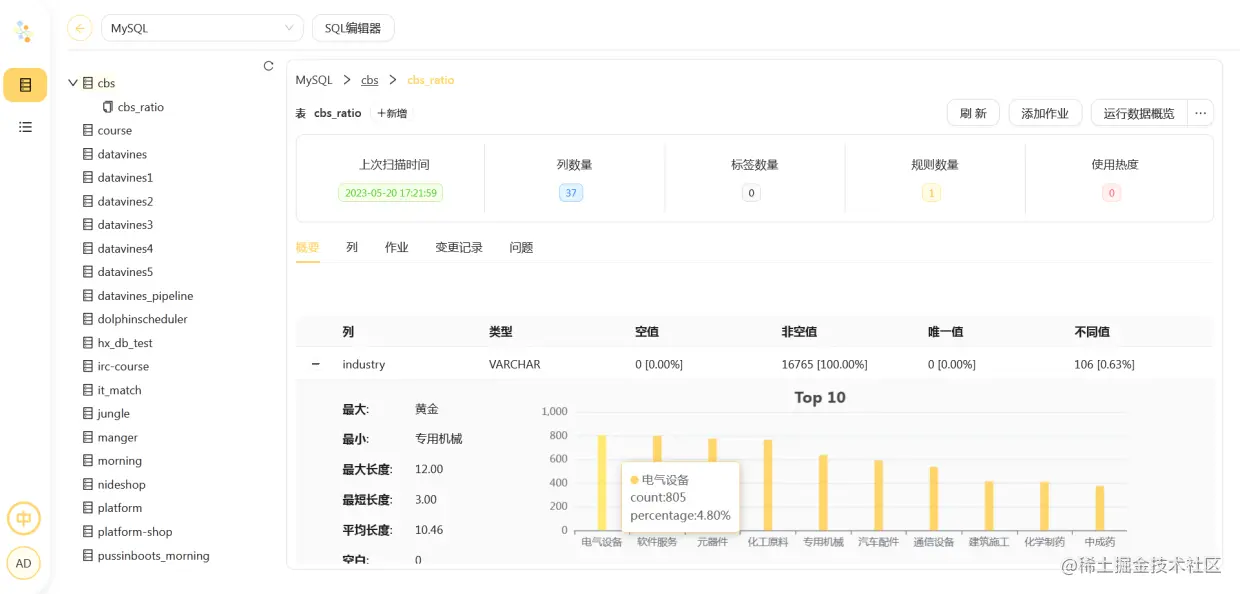Viewport: 1240px width, 594px height.
Task: Open the datavines1 database
Action: pyautogui.click(x=125, y=177)
